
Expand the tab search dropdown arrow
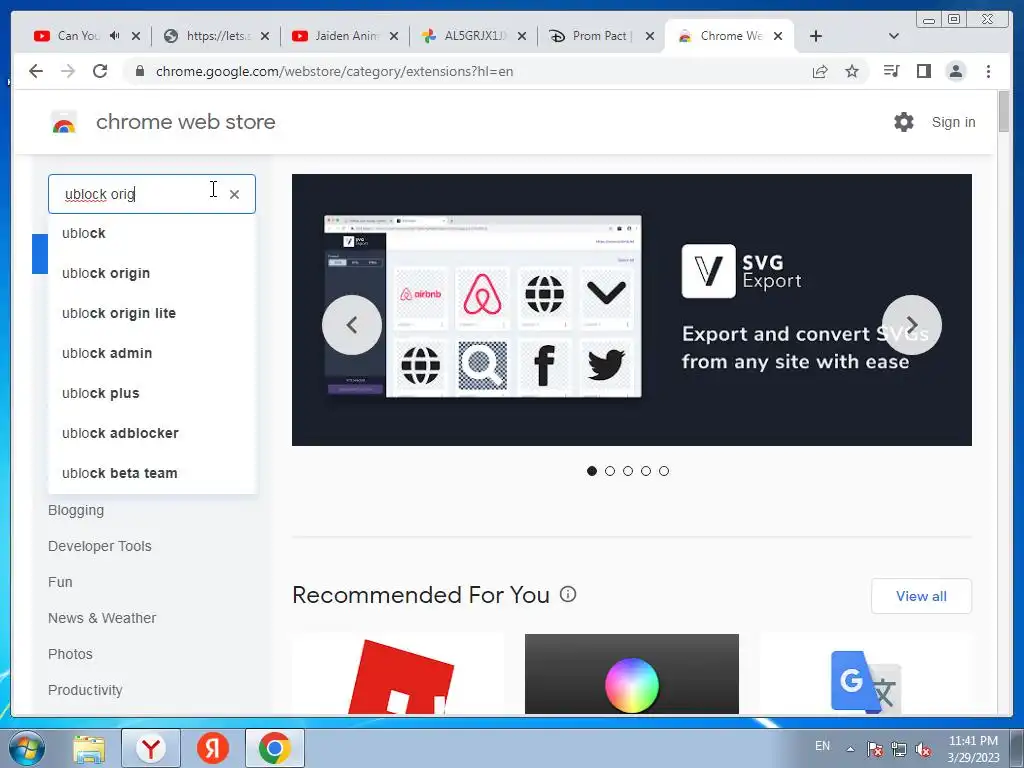893,36
